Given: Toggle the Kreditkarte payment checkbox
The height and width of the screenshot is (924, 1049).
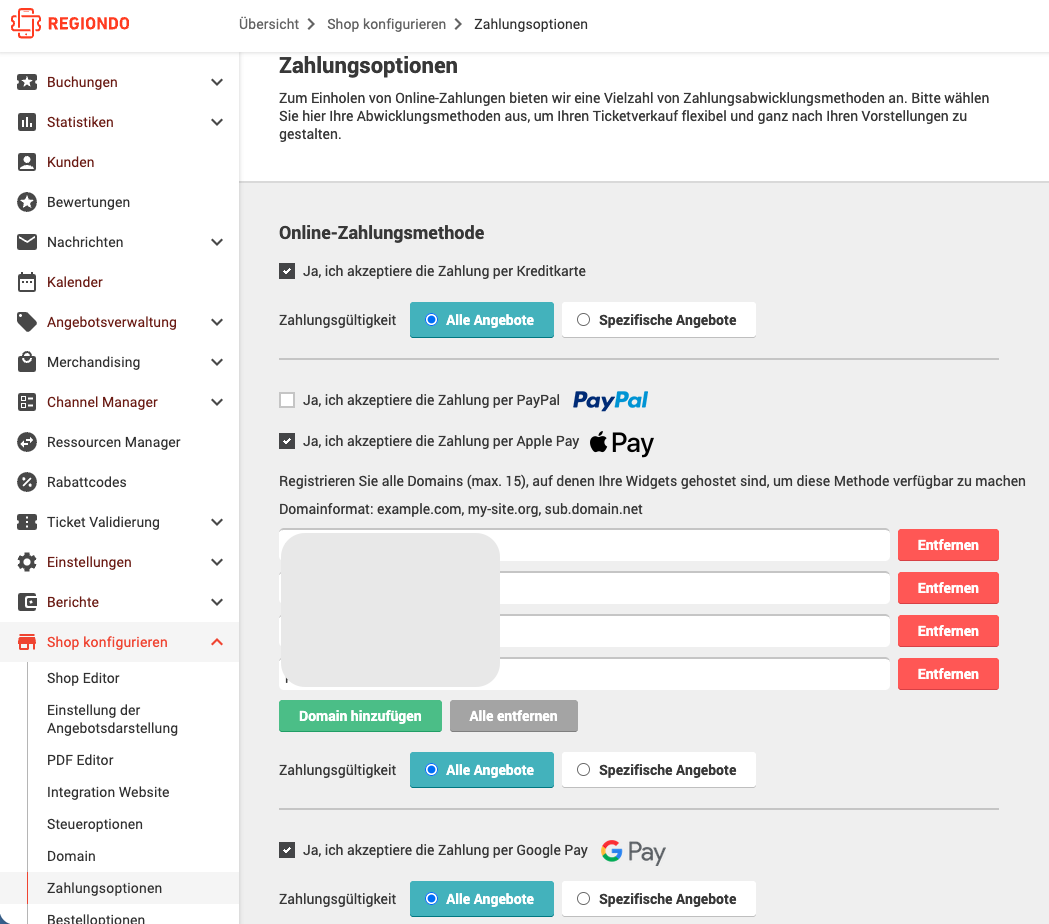Looking at the screenshot, I should 287,271.
